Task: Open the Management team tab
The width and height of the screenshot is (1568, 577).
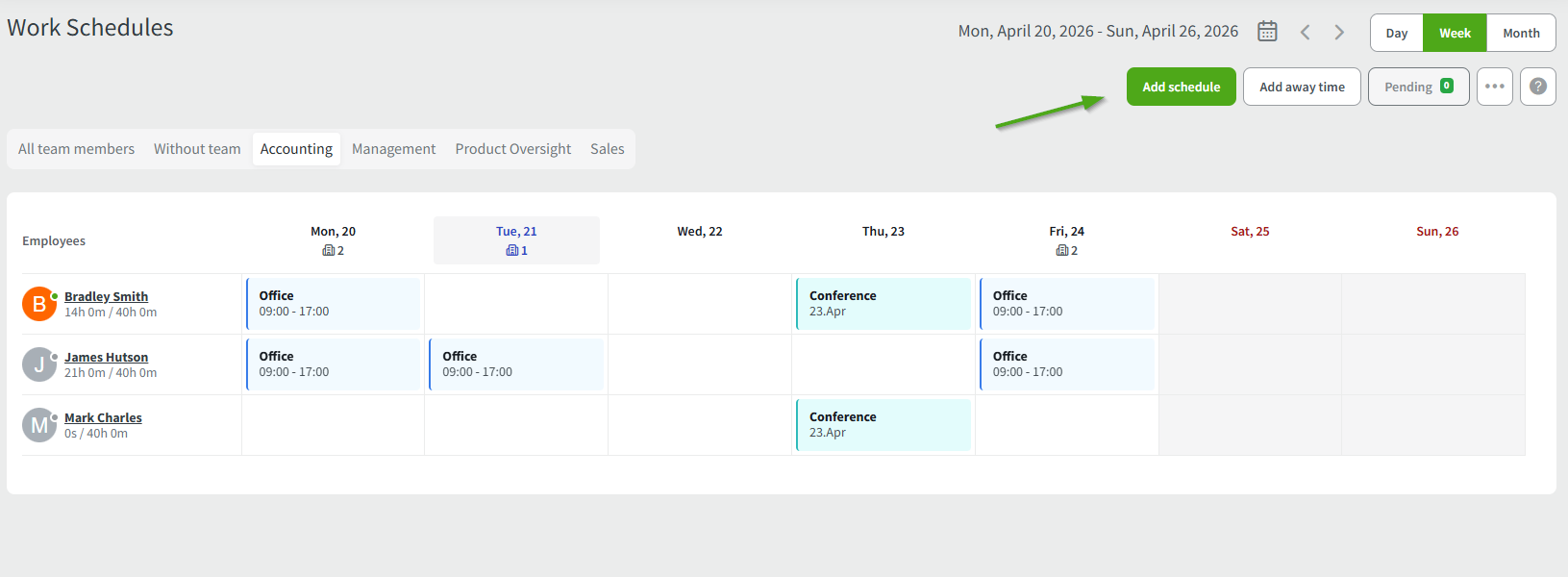Action: [x=393, y=149]
